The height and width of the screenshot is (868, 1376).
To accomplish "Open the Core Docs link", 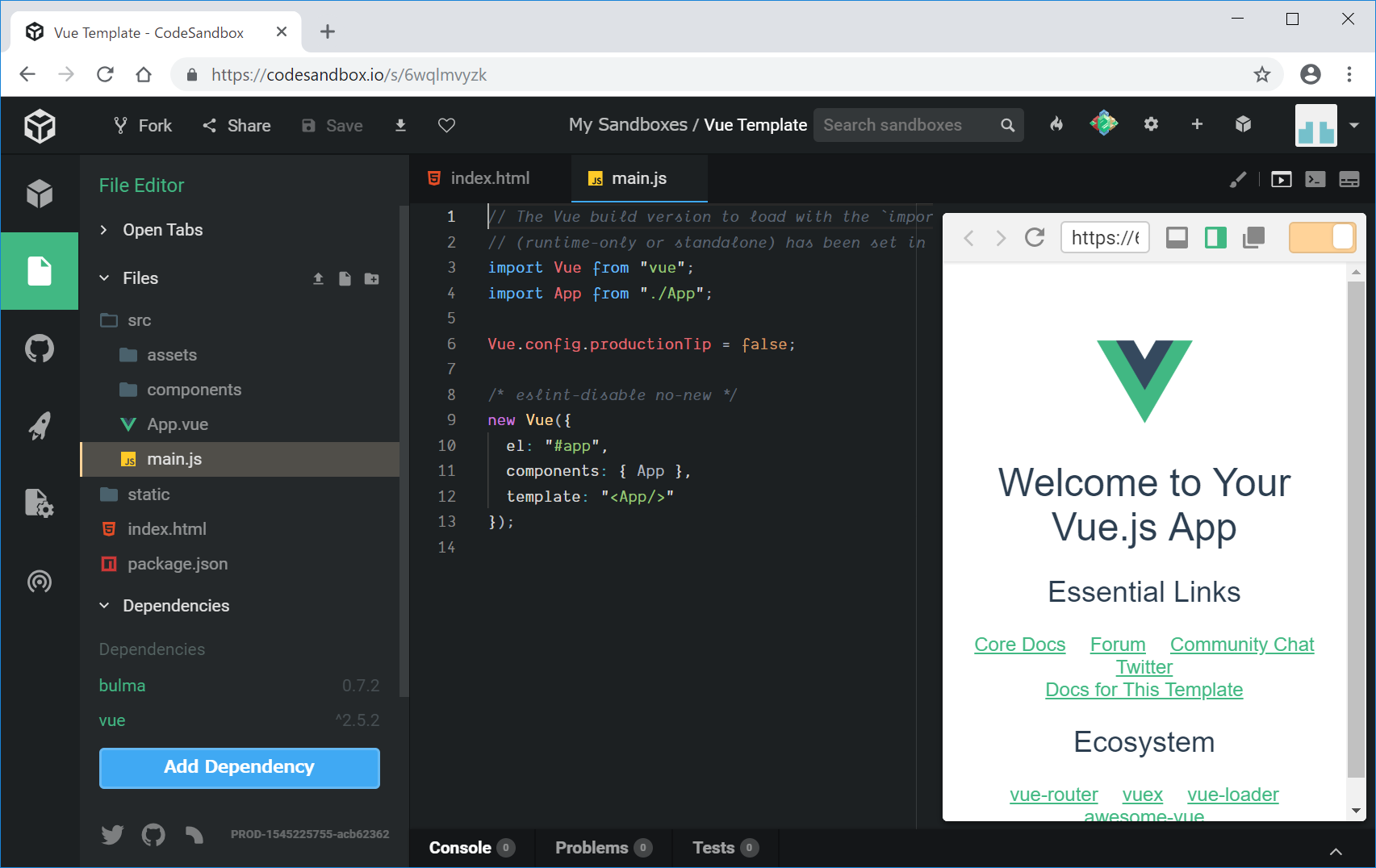I will tap(1019, 645).
